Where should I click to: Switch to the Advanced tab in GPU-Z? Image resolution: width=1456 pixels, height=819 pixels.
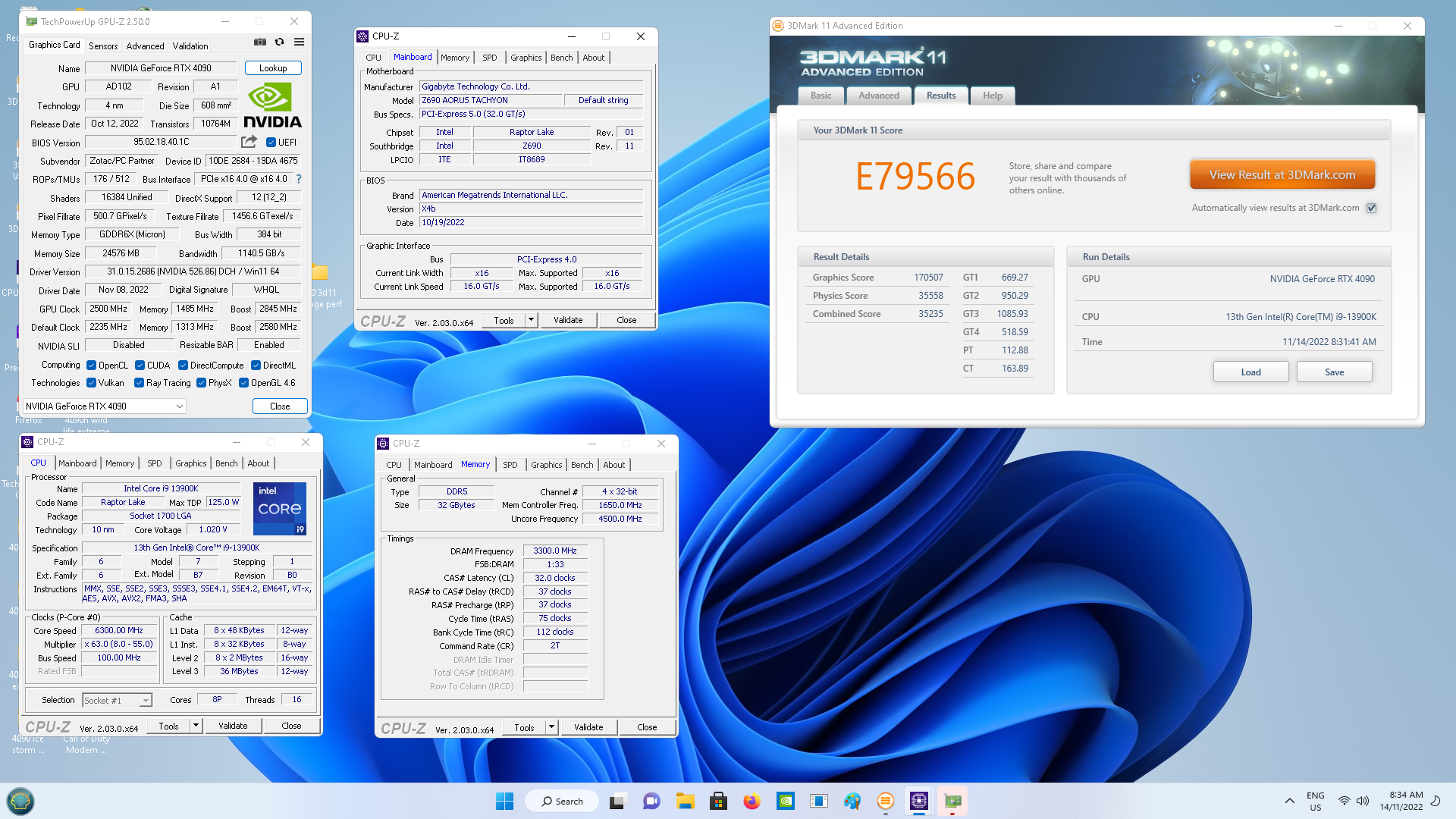click(x=145, y=45)
